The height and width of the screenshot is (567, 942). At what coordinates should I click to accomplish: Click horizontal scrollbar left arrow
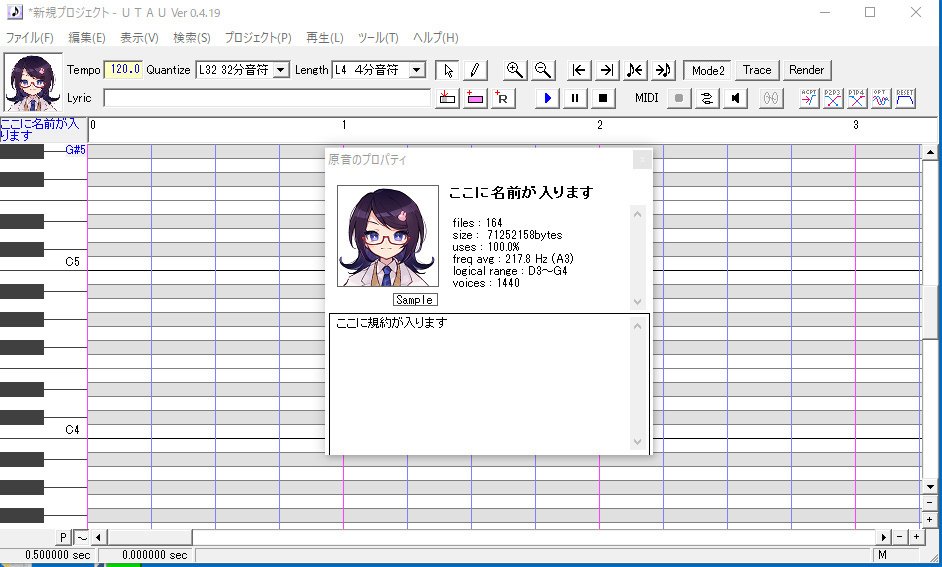[98, 537]
